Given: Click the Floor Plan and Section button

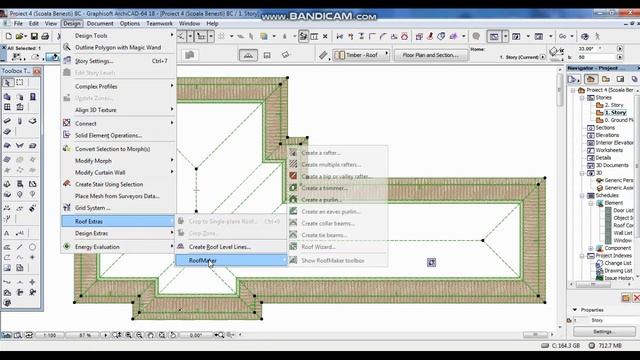Looking at the screenshot, I should coord(431,55).
